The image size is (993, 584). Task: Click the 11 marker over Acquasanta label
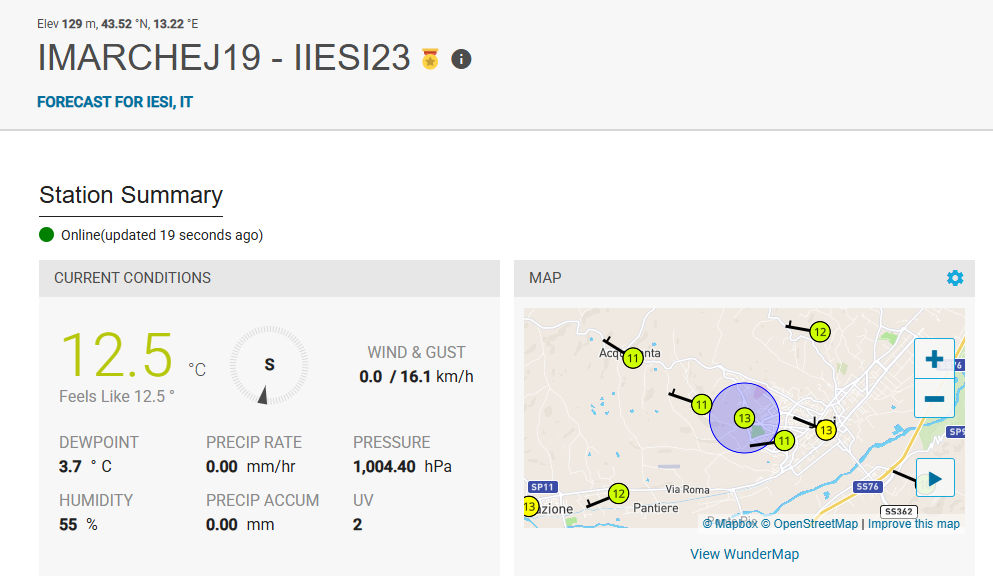click(x=633, y=357)
